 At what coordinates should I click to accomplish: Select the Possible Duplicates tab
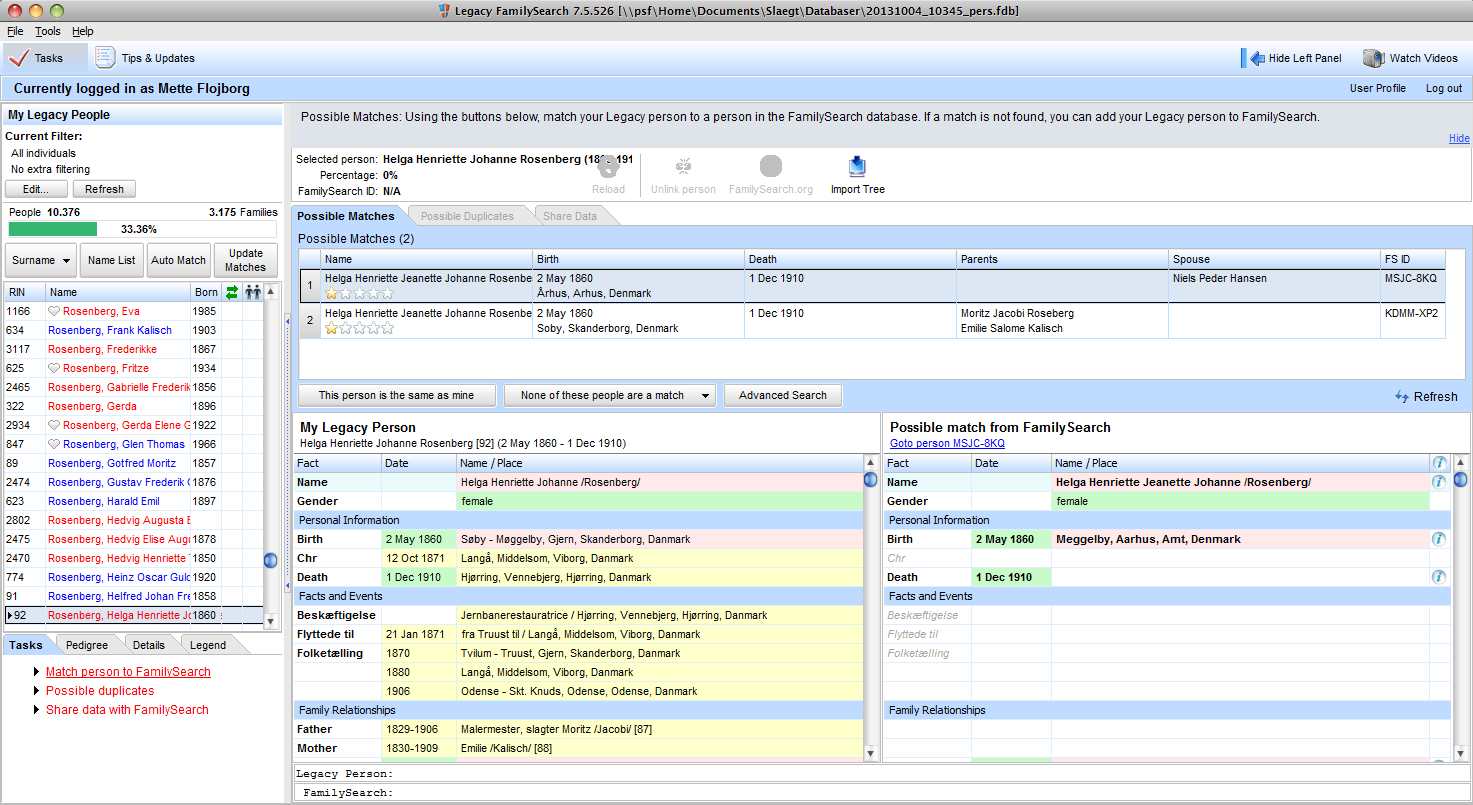(x=467, y=216)
